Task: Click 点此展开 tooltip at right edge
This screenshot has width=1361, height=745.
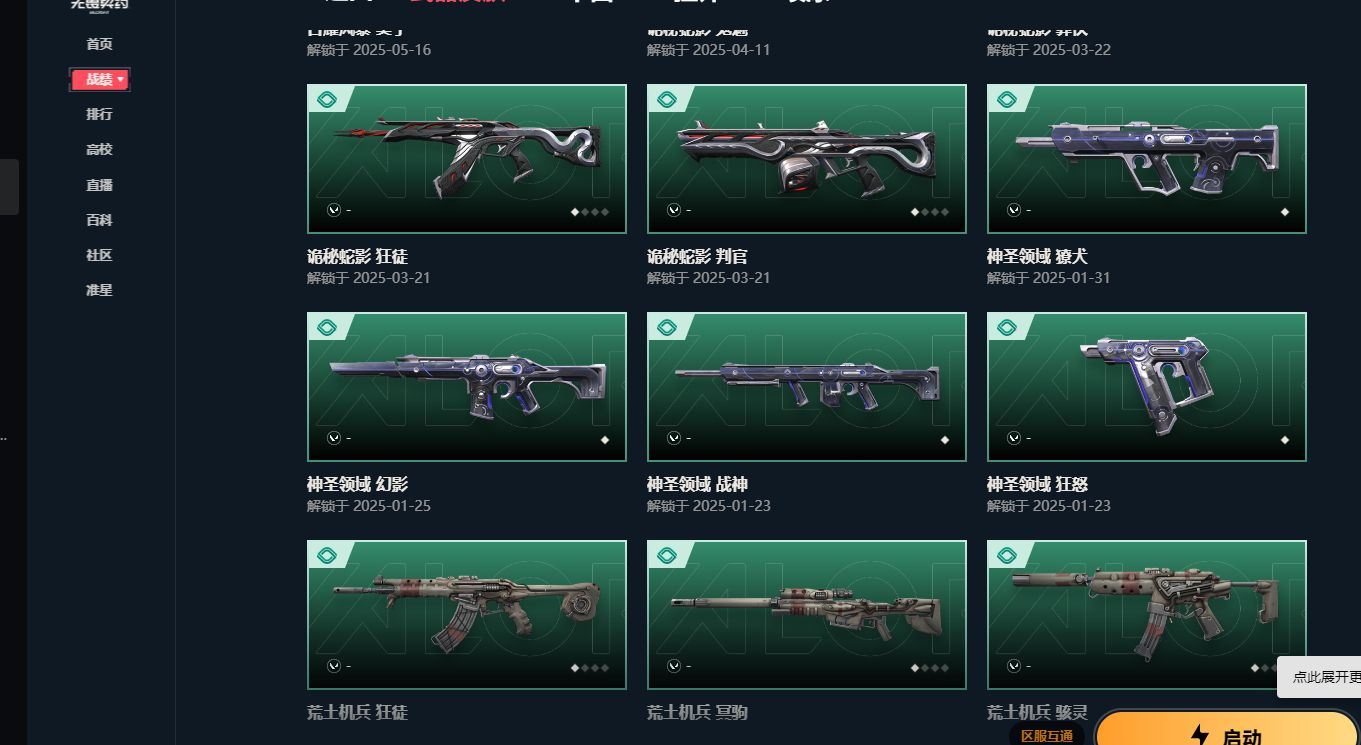Action: (x=1320, y=677)
